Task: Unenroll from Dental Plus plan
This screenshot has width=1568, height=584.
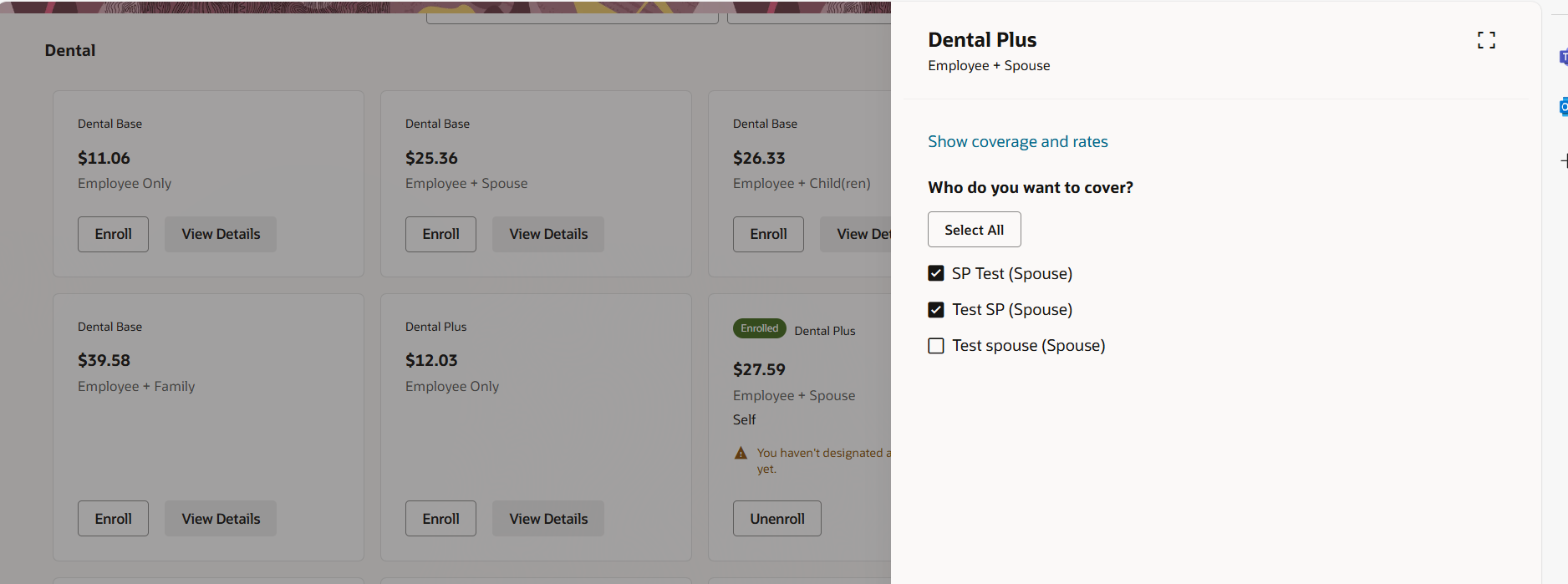Action: pyautogui.click(x=776, y=519)
